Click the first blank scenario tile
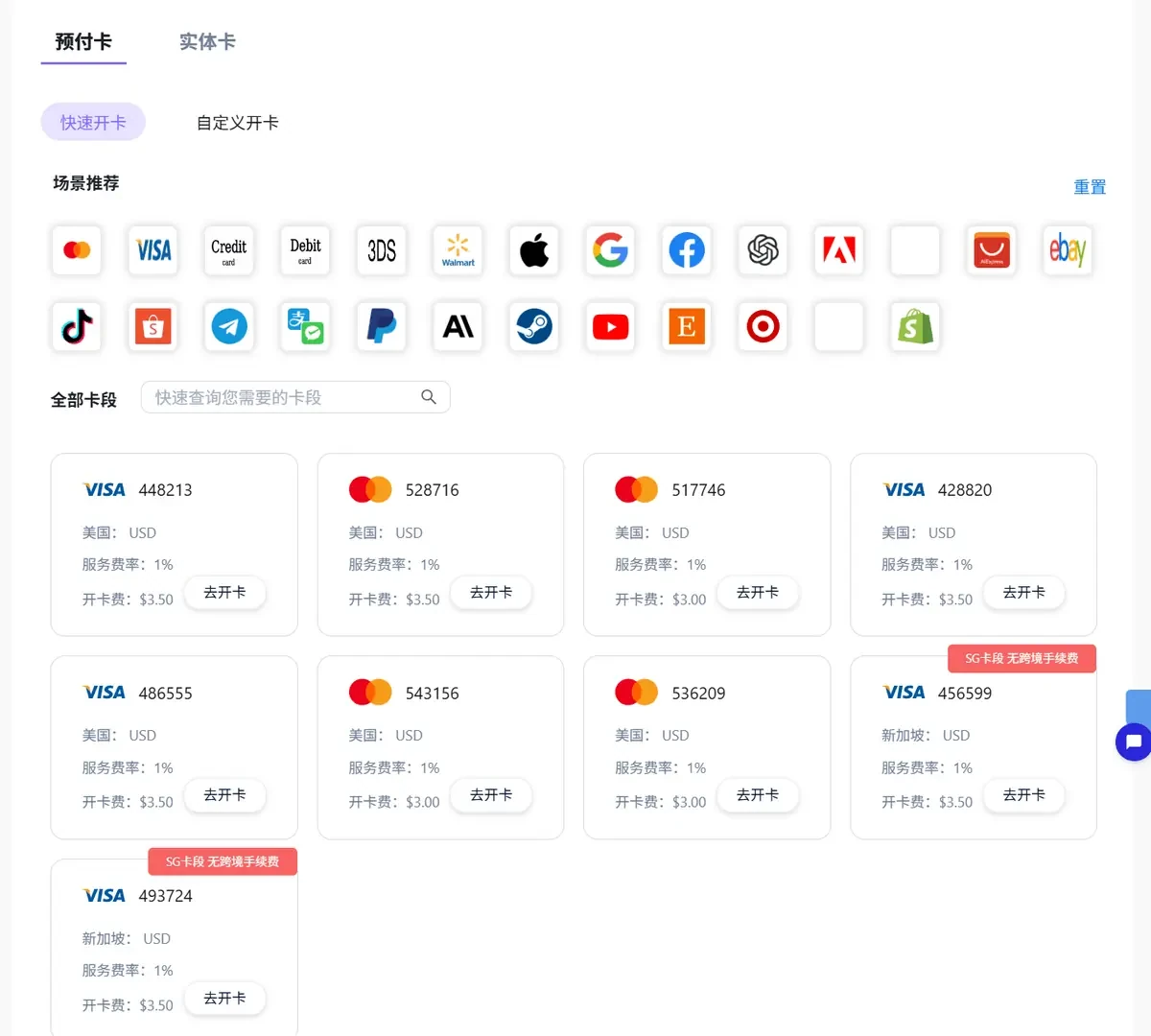Image resolution: width=1151 pixels, height=1036 pixels. click(x=915, y=250)
